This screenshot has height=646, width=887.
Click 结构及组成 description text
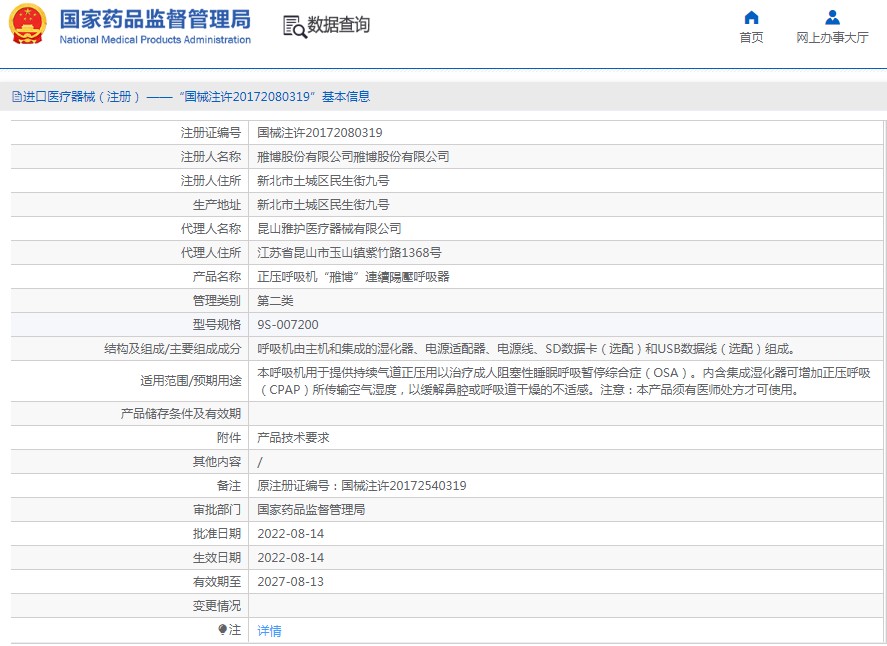[x=526, y=349]
